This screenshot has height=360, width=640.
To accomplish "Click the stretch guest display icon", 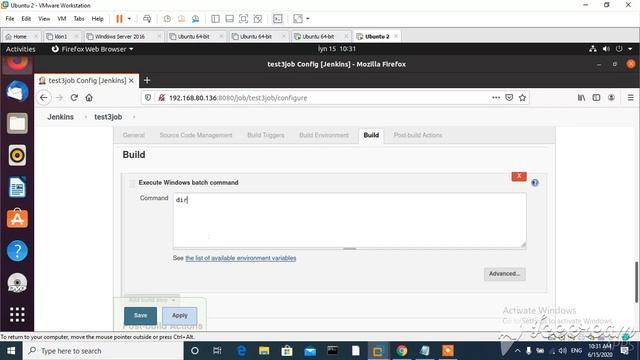I will point(298,19).
